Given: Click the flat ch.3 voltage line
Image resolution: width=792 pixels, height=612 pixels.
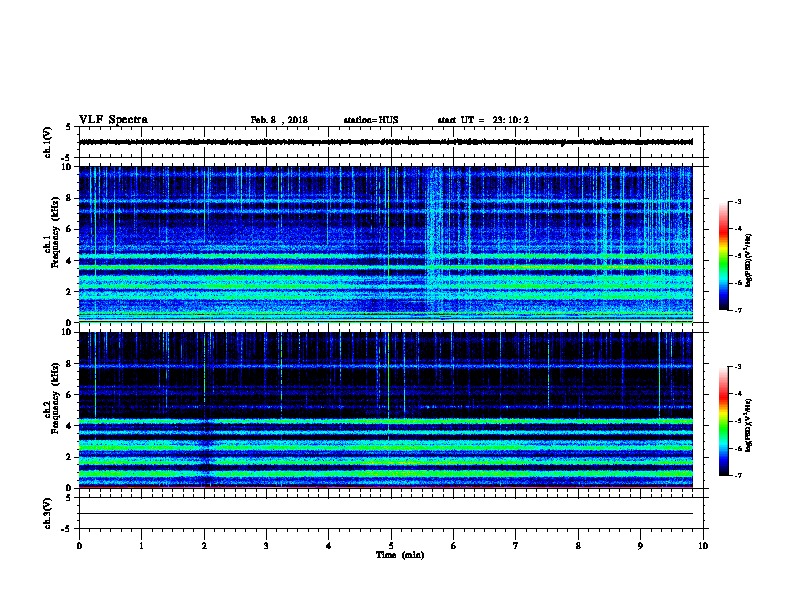Looking at the screenshot, I should (386, 514).
